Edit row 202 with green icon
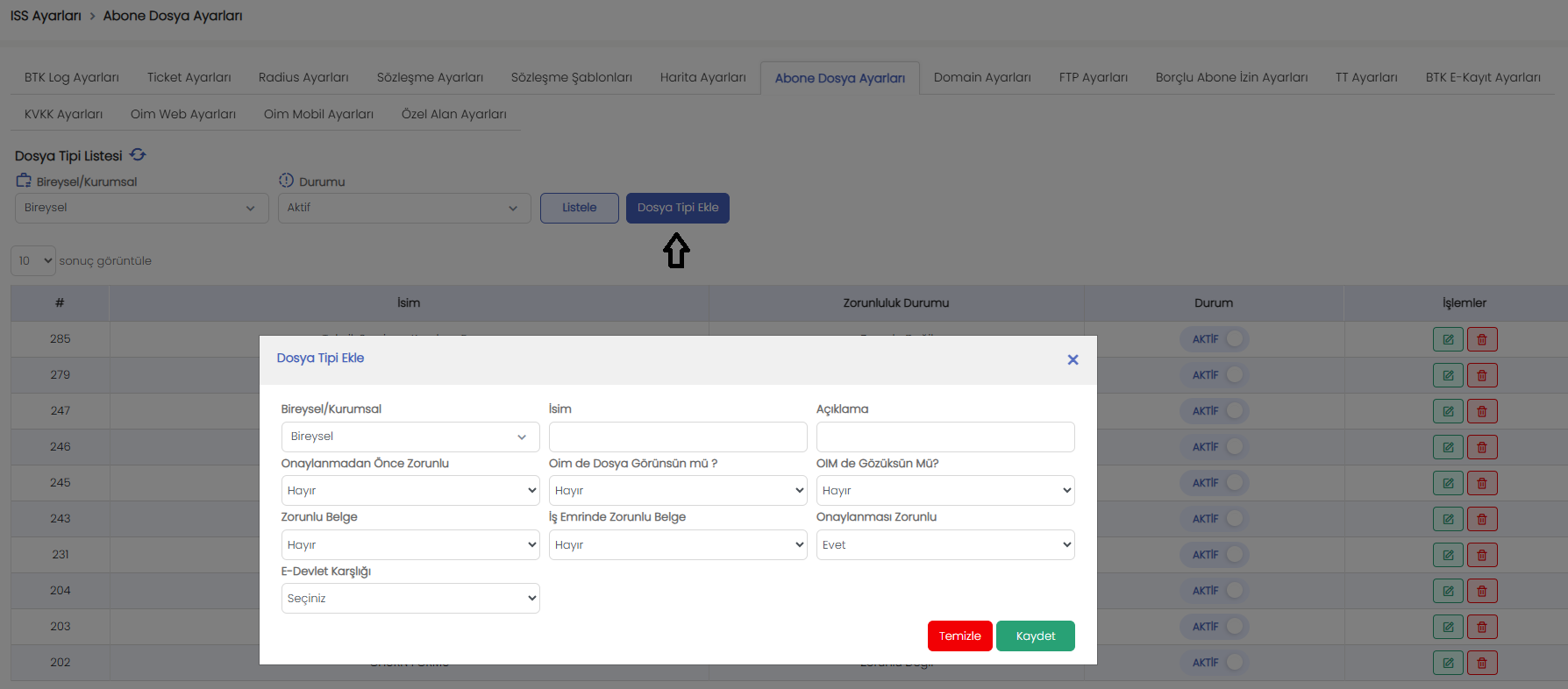Viewport: 1568px width, 689px height. 1448,663
